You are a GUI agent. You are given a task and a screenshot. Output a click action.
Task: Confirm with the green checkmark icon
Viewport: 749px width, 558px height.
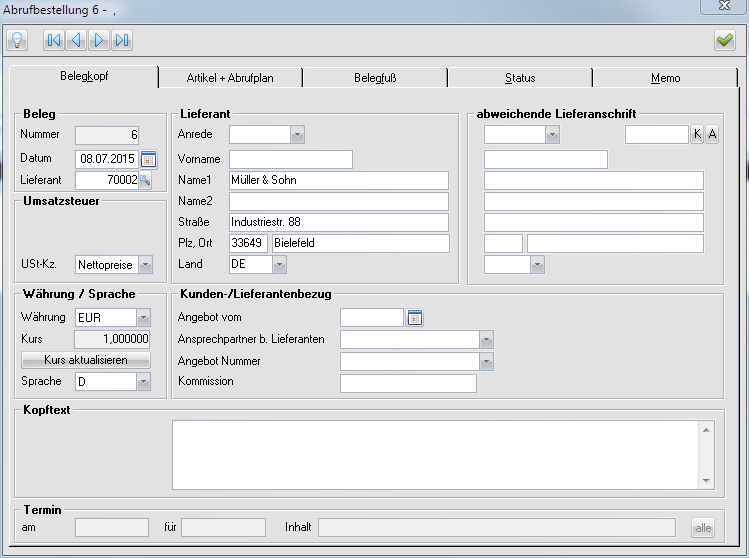[724, 40]
